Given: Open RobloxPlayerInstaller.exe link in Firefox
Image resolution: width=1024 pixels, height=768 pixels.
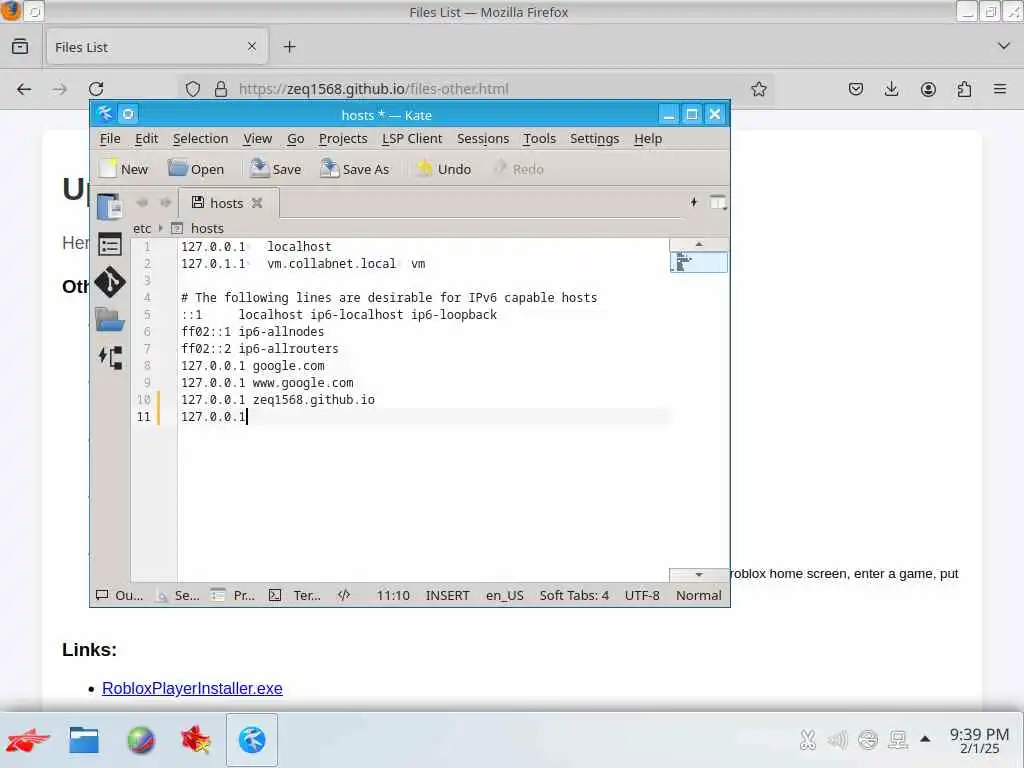Looking at the screenshot, I should [192, 688].
